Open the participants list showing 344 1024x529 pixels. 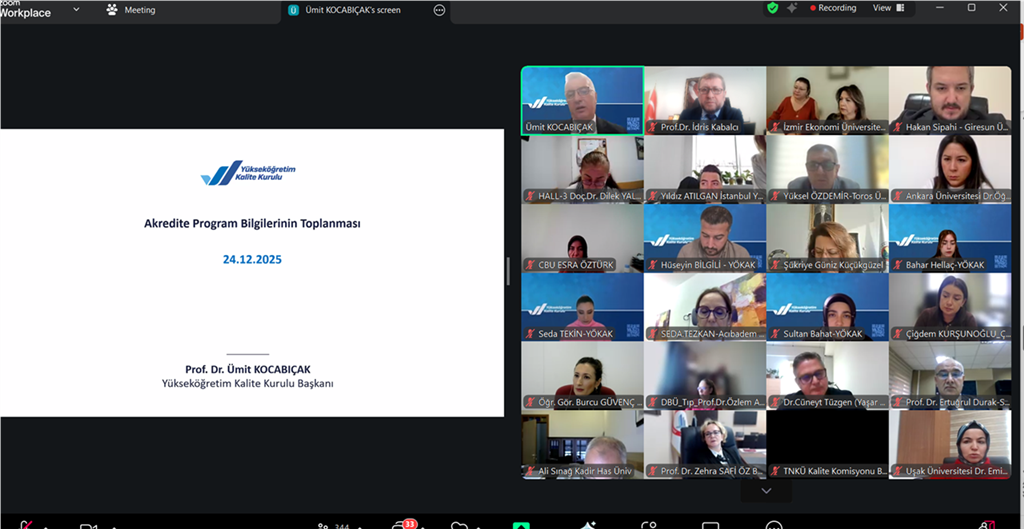pyautogui.click(x=326, y=525)
